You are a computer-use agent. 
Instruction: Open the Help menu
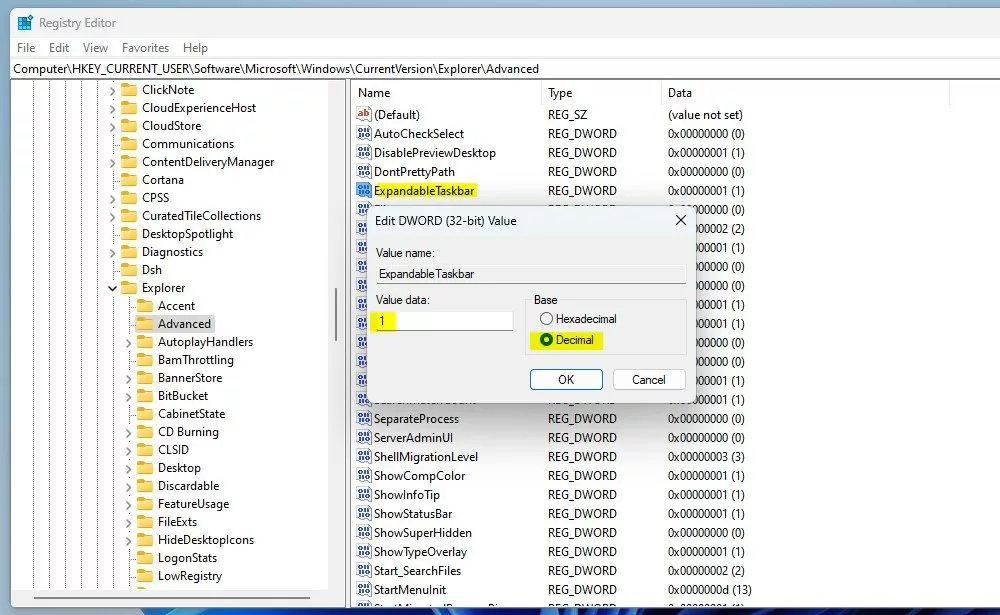tap(195, 48)
